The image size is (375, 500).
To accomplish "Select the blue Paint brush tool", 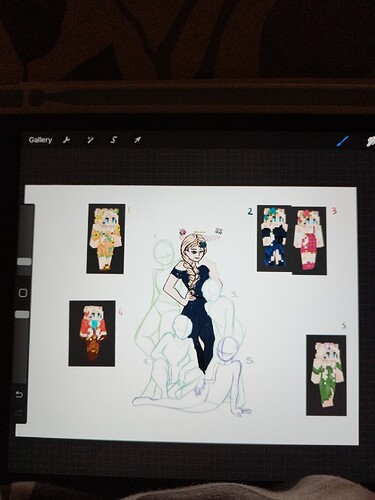I will point(343,141).
